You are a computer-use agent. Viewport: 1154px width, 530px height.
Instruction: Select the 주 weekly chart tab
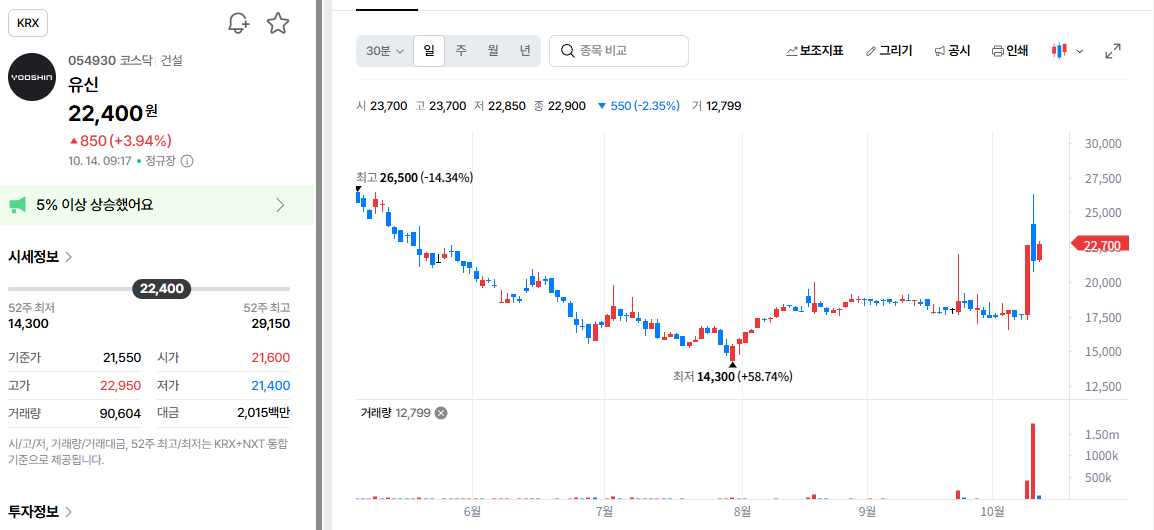[461, 51]
